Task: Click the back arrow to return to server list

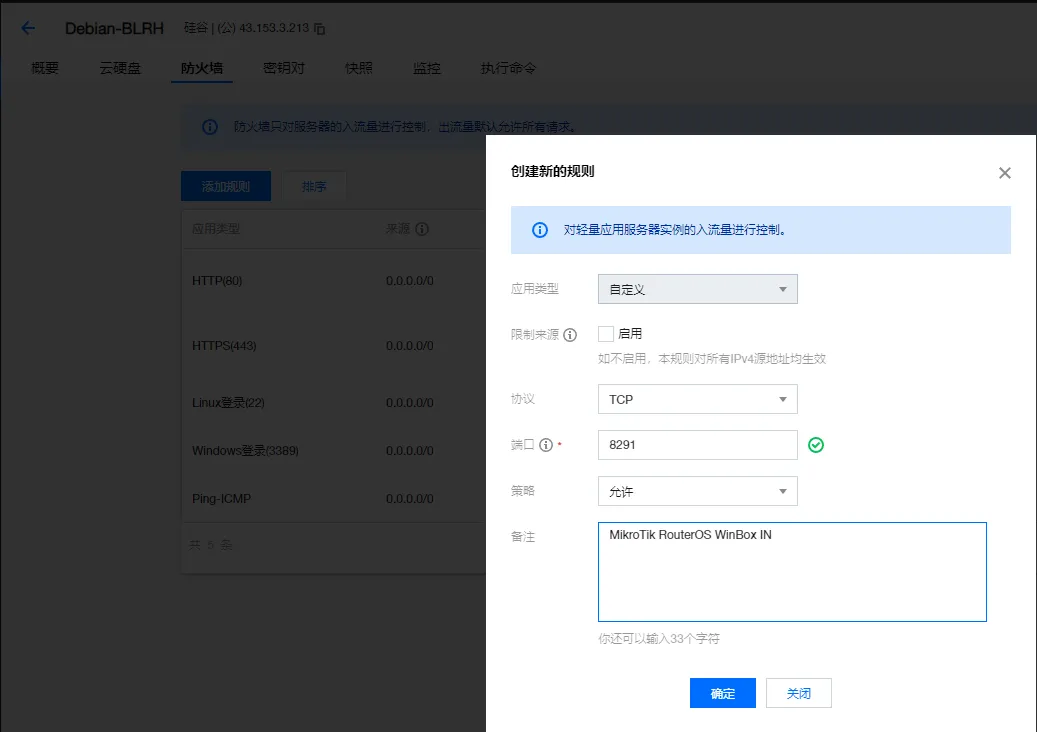Action: [27, 28]
